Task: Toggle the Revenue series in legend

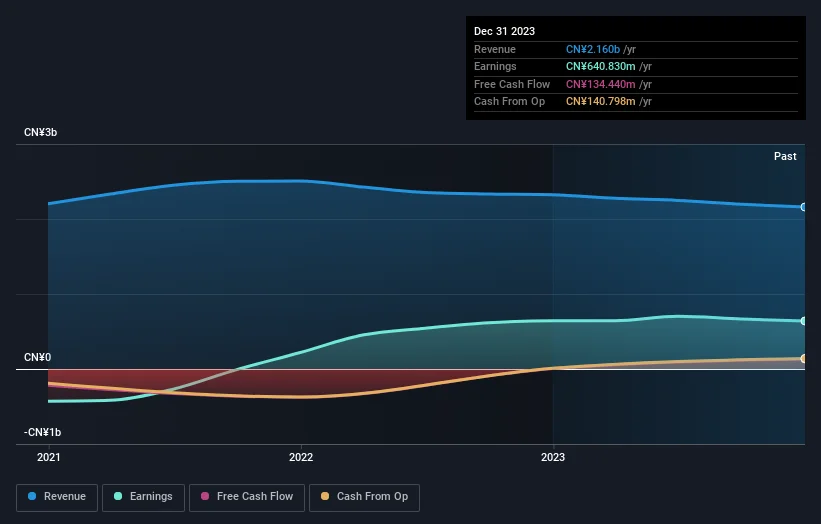Action: click(x=57, y=497)
